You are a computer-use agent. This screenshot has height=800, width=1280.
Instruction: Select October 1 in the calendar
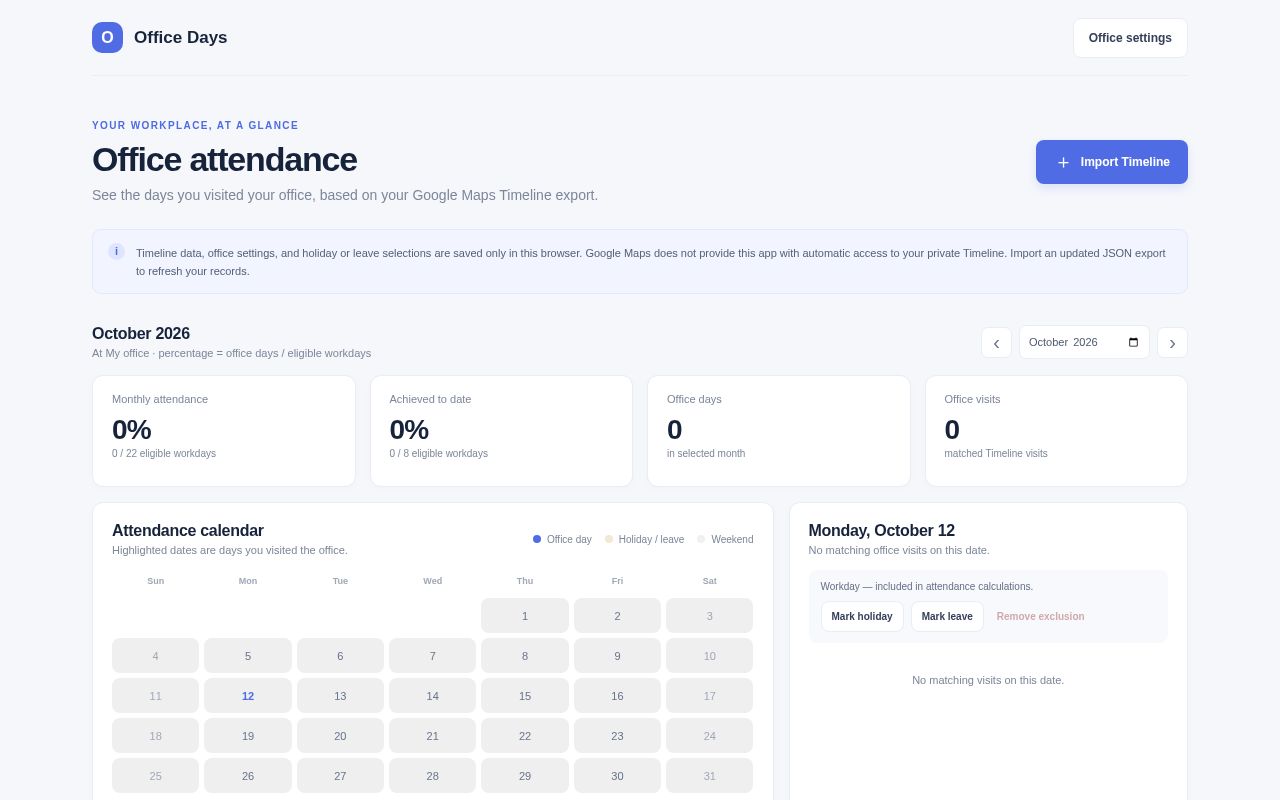point(525,616)
